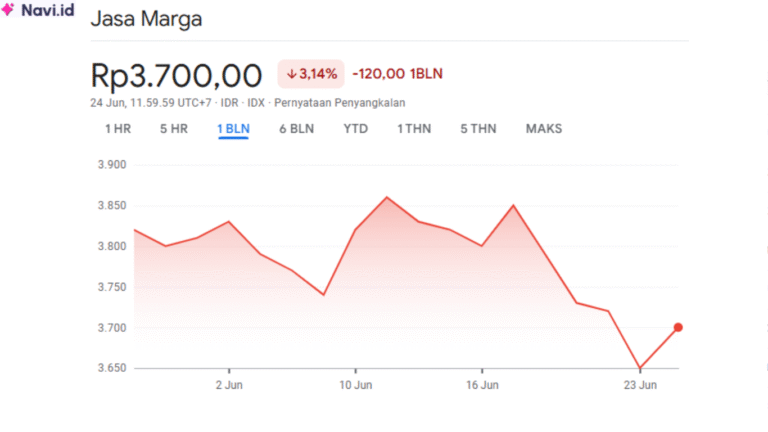Screen dimensions: 768x432
Task: Click the -120,00 1BLN change text
Action: point(398,74)
